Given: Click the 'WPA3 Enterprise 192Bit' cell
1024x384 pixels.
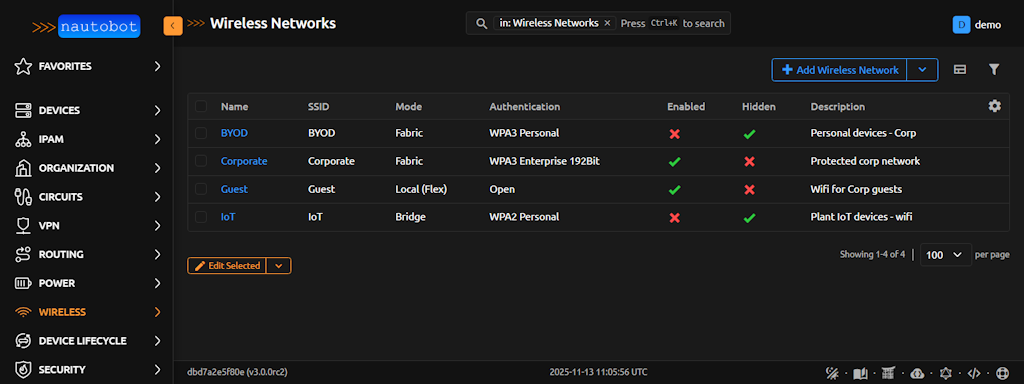Looking at the screenshot, I should coord(544,161).
